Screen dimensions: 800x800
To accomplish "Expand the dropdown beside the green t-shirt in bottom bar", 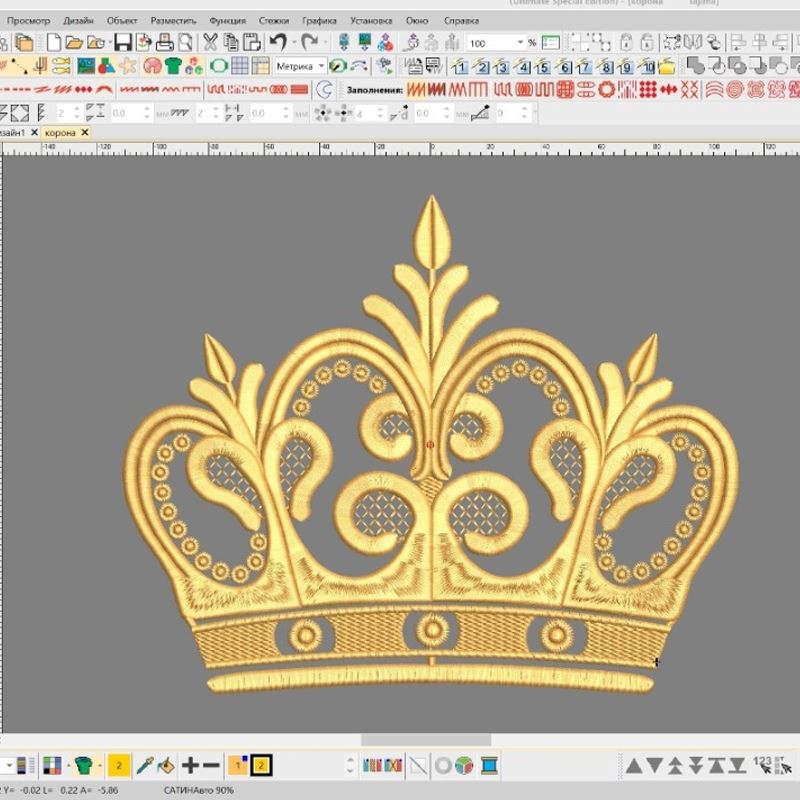I will click(99, 765).
